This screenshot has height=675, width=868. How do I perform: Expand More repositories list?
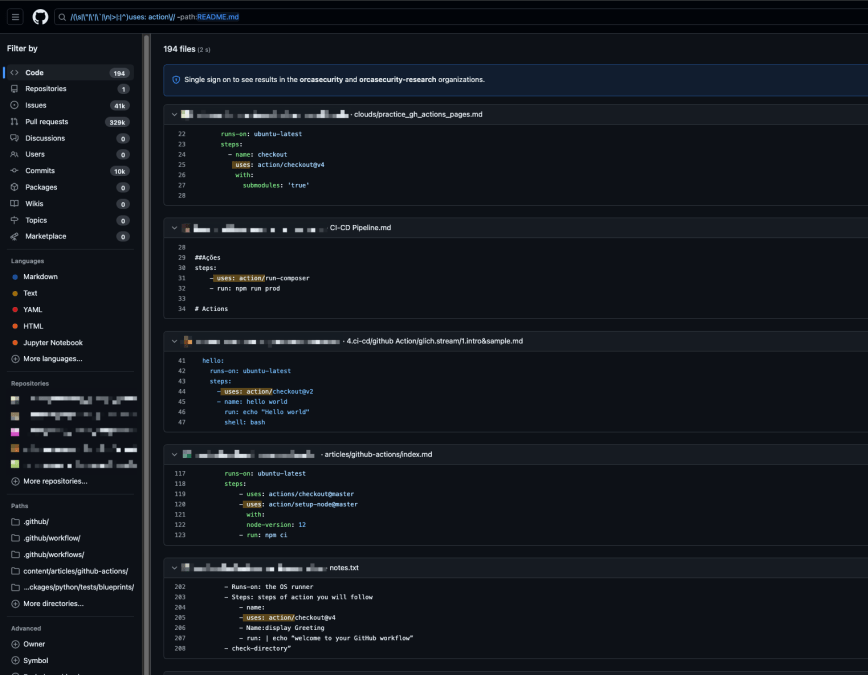point(49,481)
